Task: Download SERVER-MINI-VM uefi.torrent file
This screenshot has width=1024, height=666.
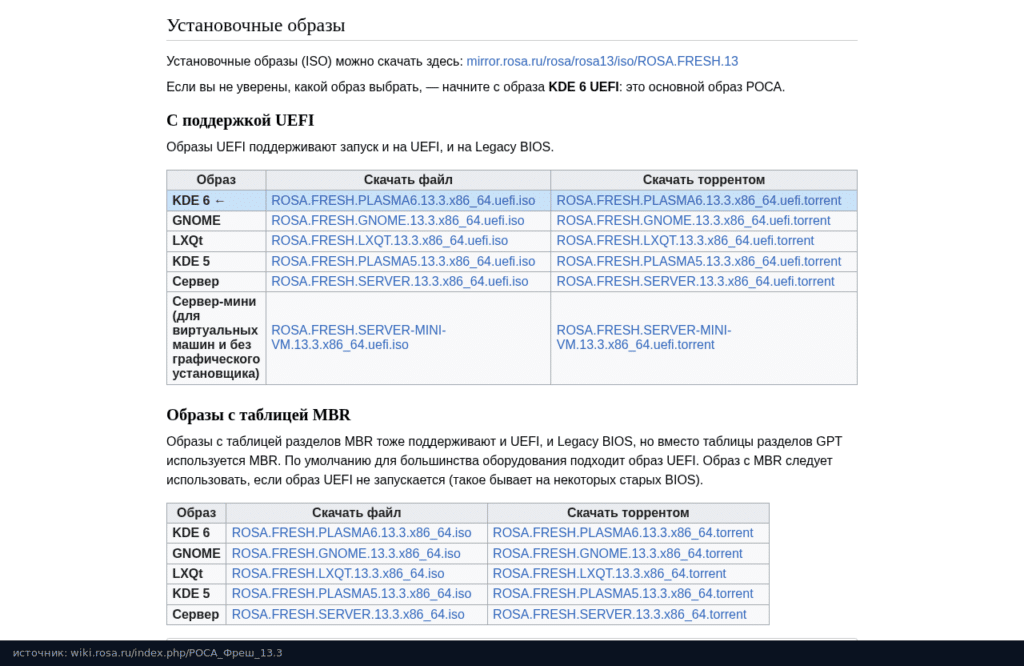Action: (x=644, y=338)
